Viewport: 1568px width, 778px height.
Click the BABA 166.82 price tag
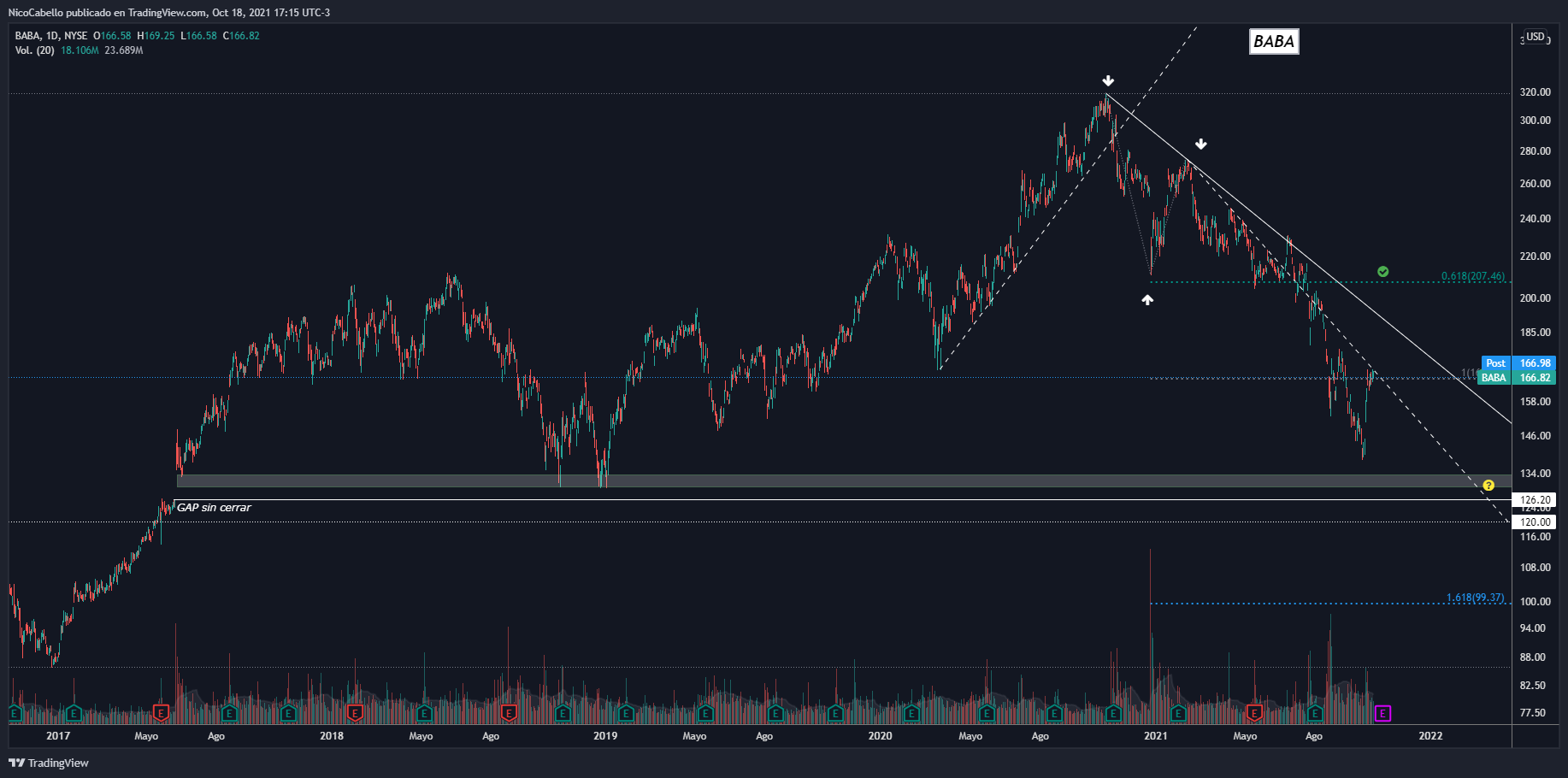(1518, 378)
